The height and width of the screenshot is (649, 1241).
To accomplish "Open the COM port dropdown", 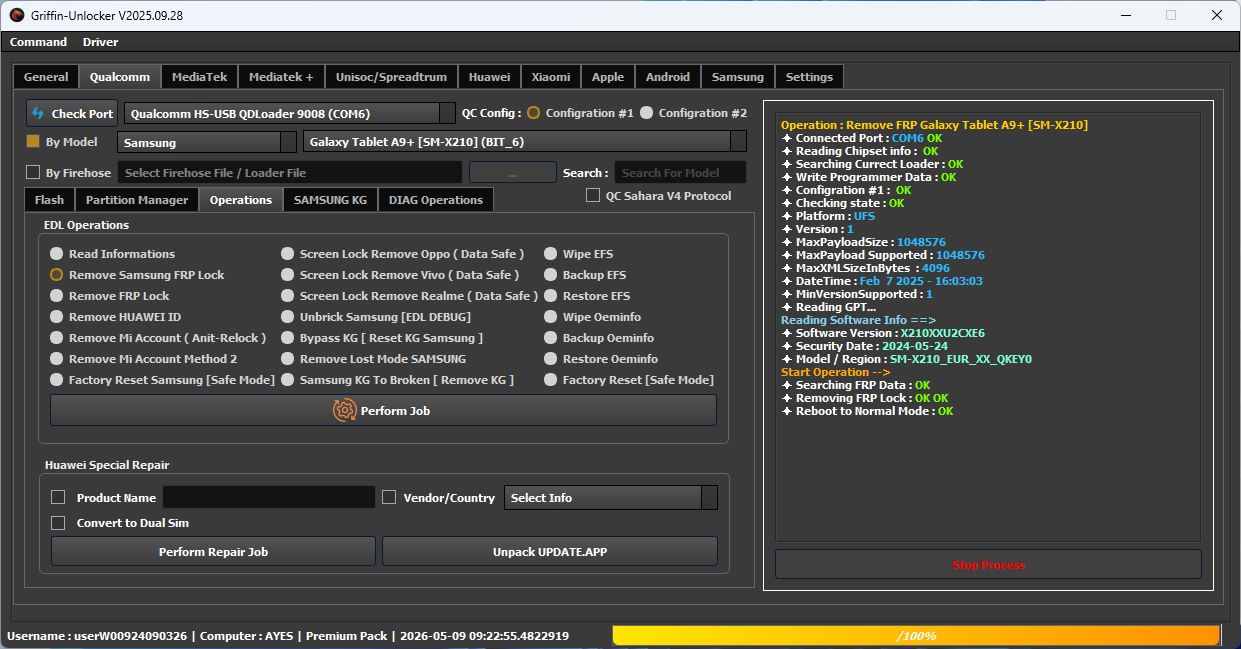I will 289,113.
